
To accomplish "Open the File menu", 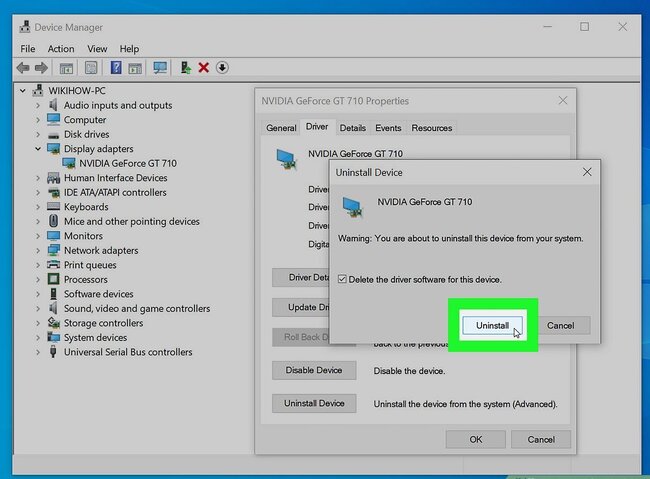I will [x=28, y=49].
